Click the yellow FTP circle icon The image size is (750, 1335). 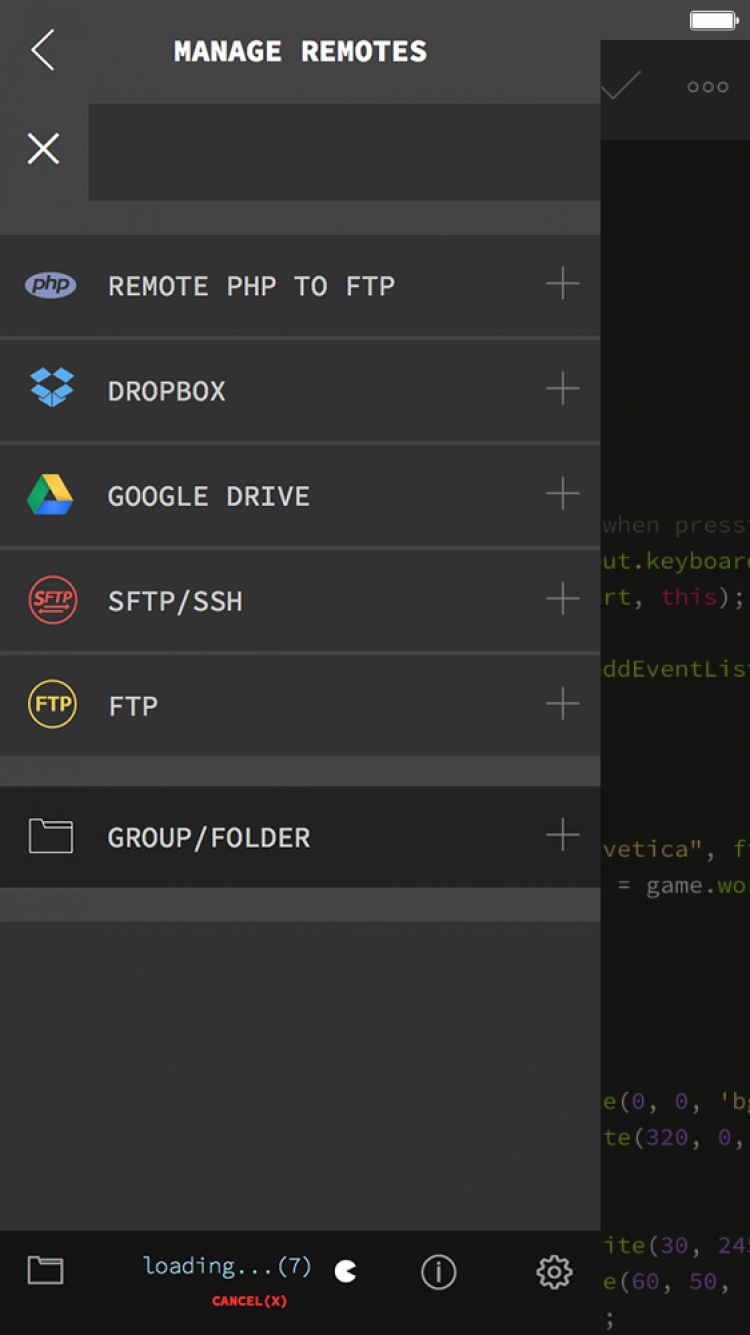[52, 705]
